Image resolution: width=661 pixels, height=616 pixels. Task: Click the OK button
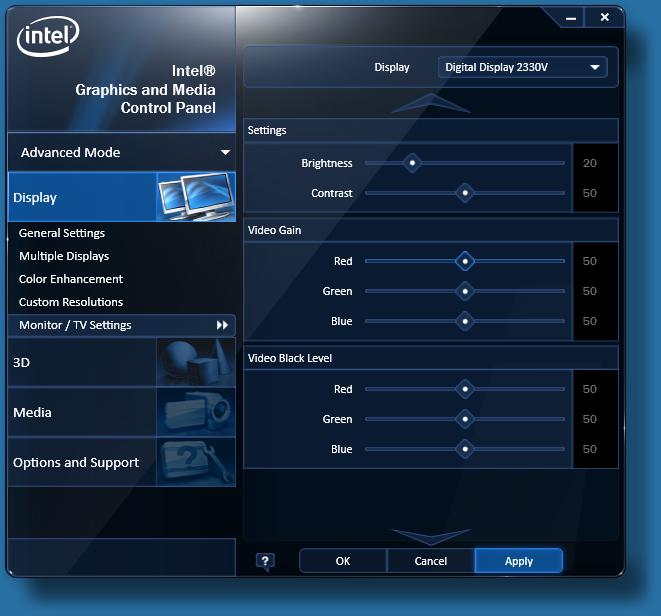pos(343,561)
